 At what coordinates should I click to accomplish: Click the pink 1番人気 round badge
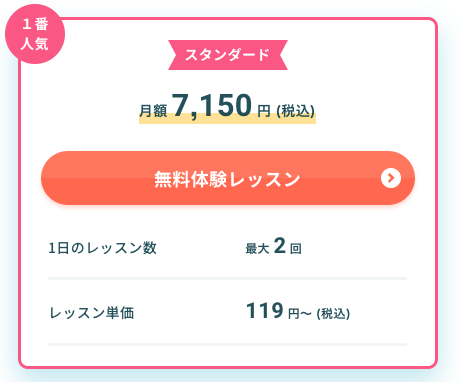point(35,34)
